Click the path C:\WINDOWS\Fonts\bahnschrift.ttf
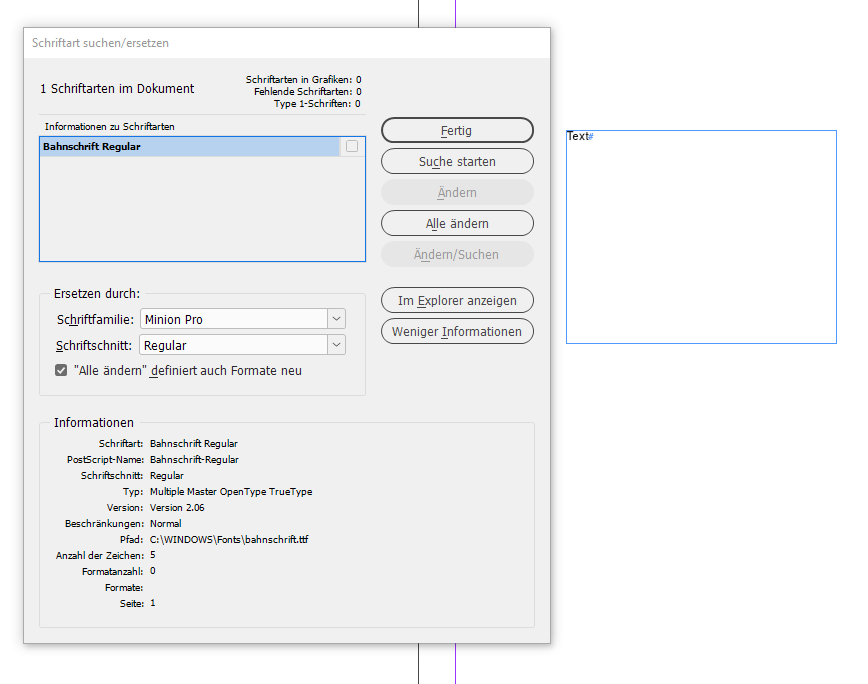Screen dimensions: 868x684 229,540
